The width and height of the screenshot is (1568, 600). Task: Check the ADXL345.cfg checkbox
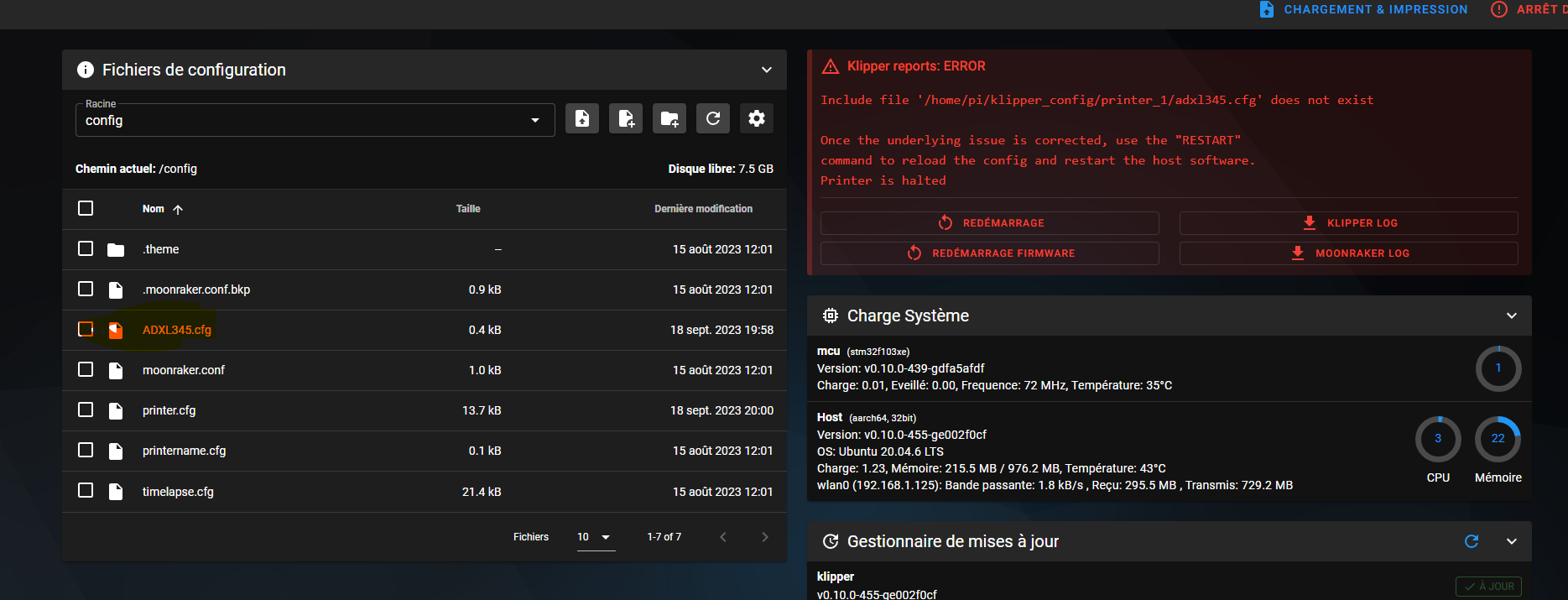(x=86, y=329)
